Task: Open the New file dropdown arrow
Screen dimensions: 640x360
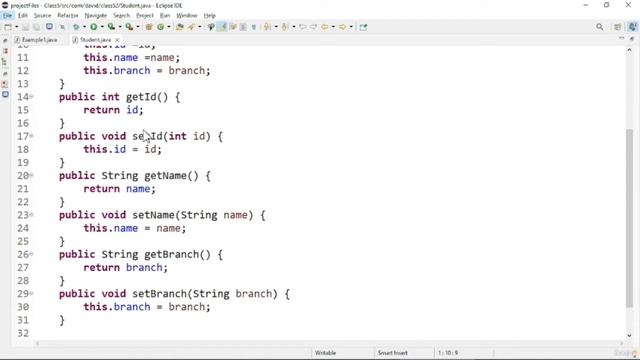Action: click(x=17, y=27)
